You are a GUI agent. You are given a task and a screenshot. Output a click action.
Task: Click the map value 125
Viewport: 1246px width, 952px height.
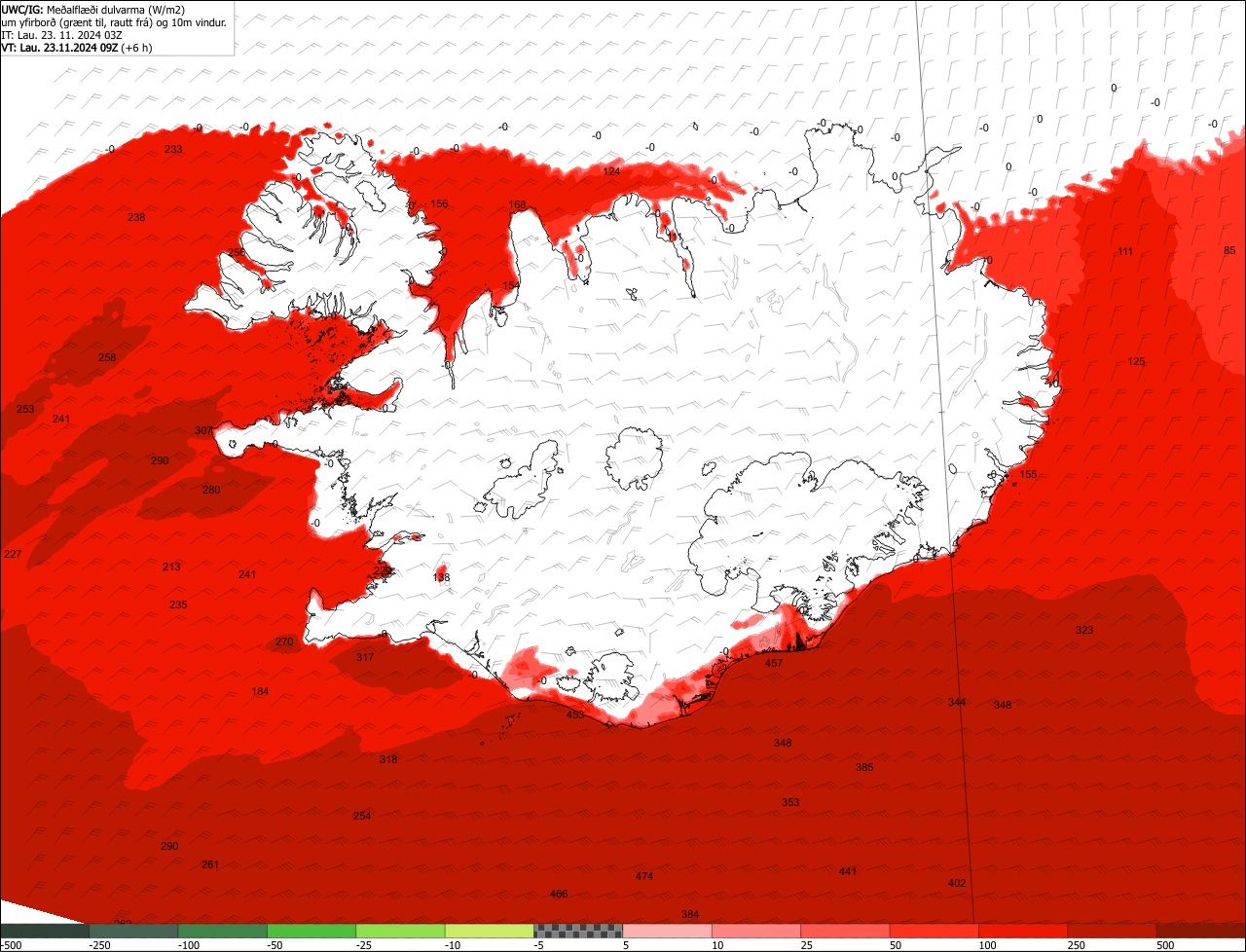tap(1136, 361)
